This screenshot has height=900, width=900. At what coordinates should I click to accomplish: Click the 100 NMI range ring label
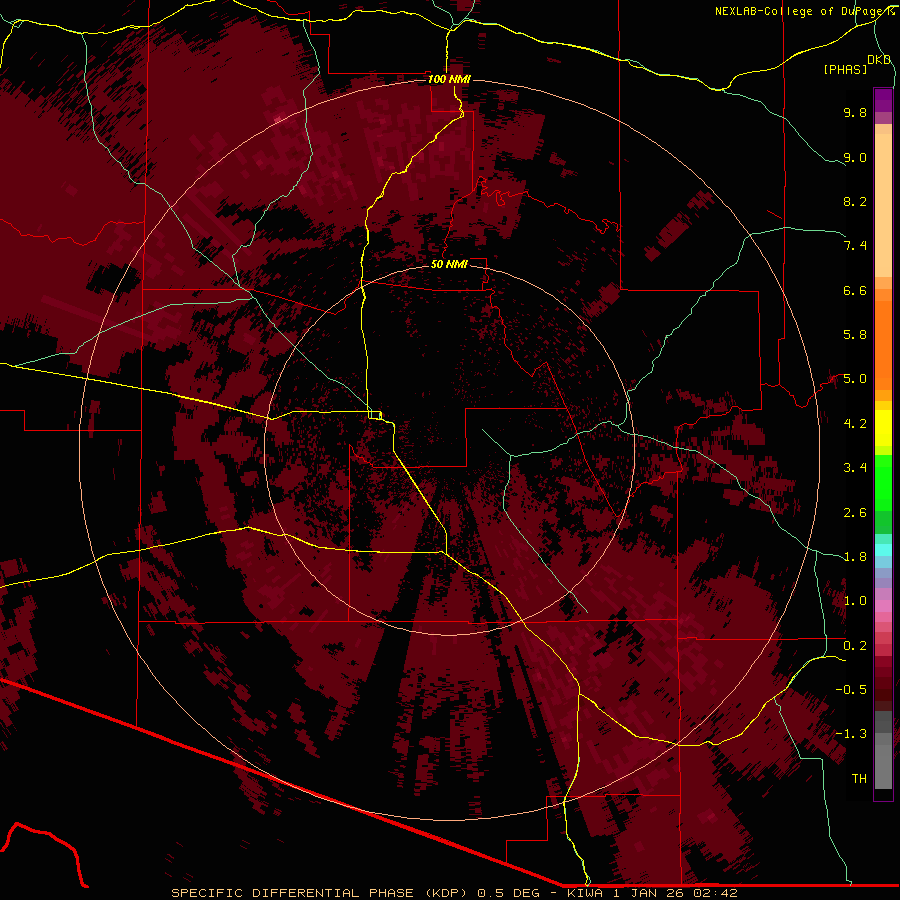449,79
